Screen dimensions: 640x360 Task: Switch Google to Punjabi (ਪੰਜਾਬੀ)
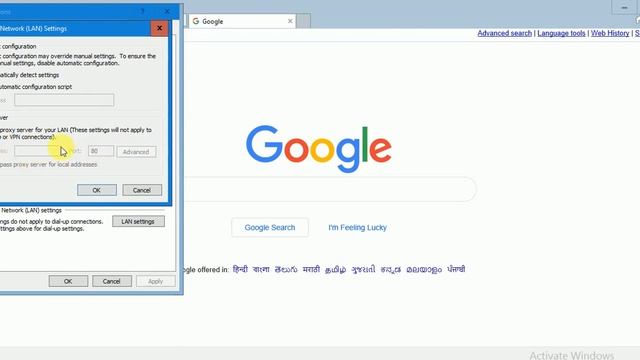pyautogui.click(x=456, y=269)
